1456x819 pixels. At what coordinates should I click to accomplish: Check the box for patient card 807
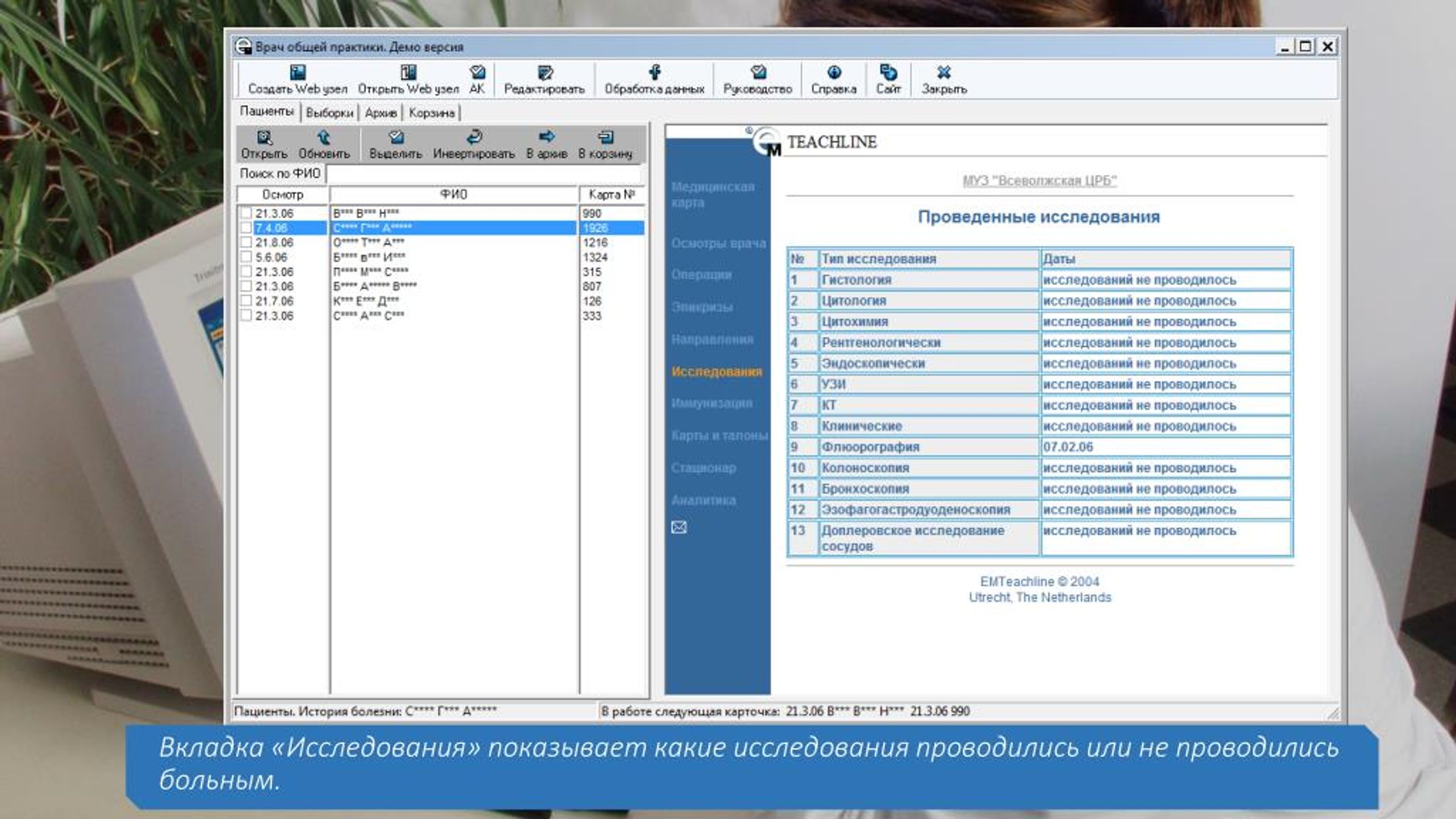pos(246,286)
